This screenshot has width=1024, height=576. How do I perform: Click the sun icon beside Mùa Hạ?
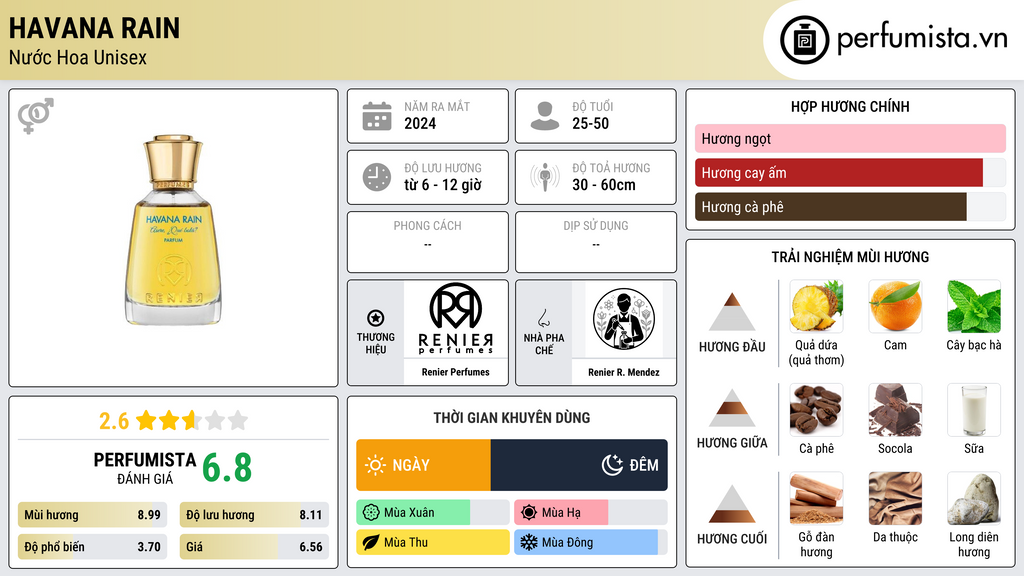tap(529, 513)
